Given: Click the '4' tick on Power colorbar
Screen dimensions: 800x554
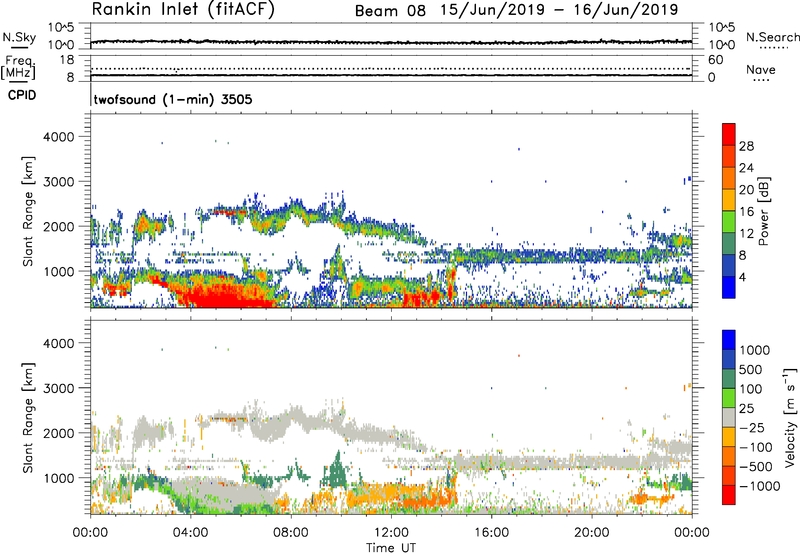Looking at the screenshot, I should [743, 278].
